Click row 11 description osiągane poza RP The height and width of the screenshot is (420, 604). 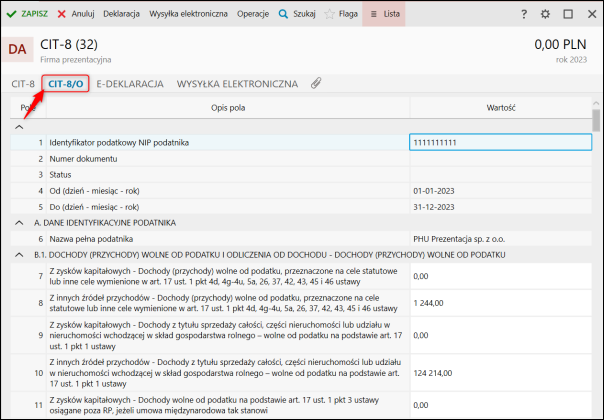tap(214, 405)
